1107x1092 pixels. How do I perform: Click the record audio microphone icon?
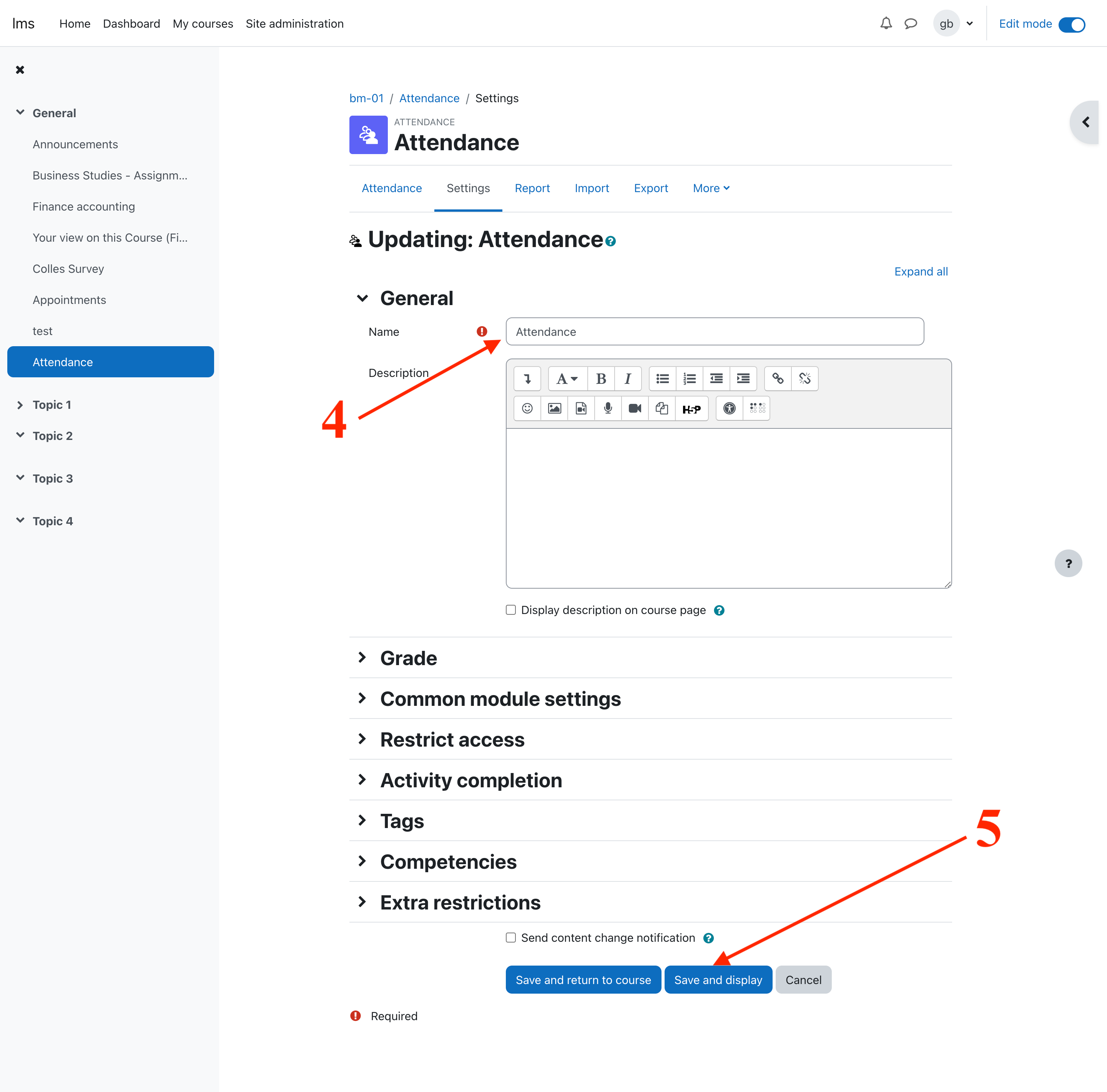608,408
